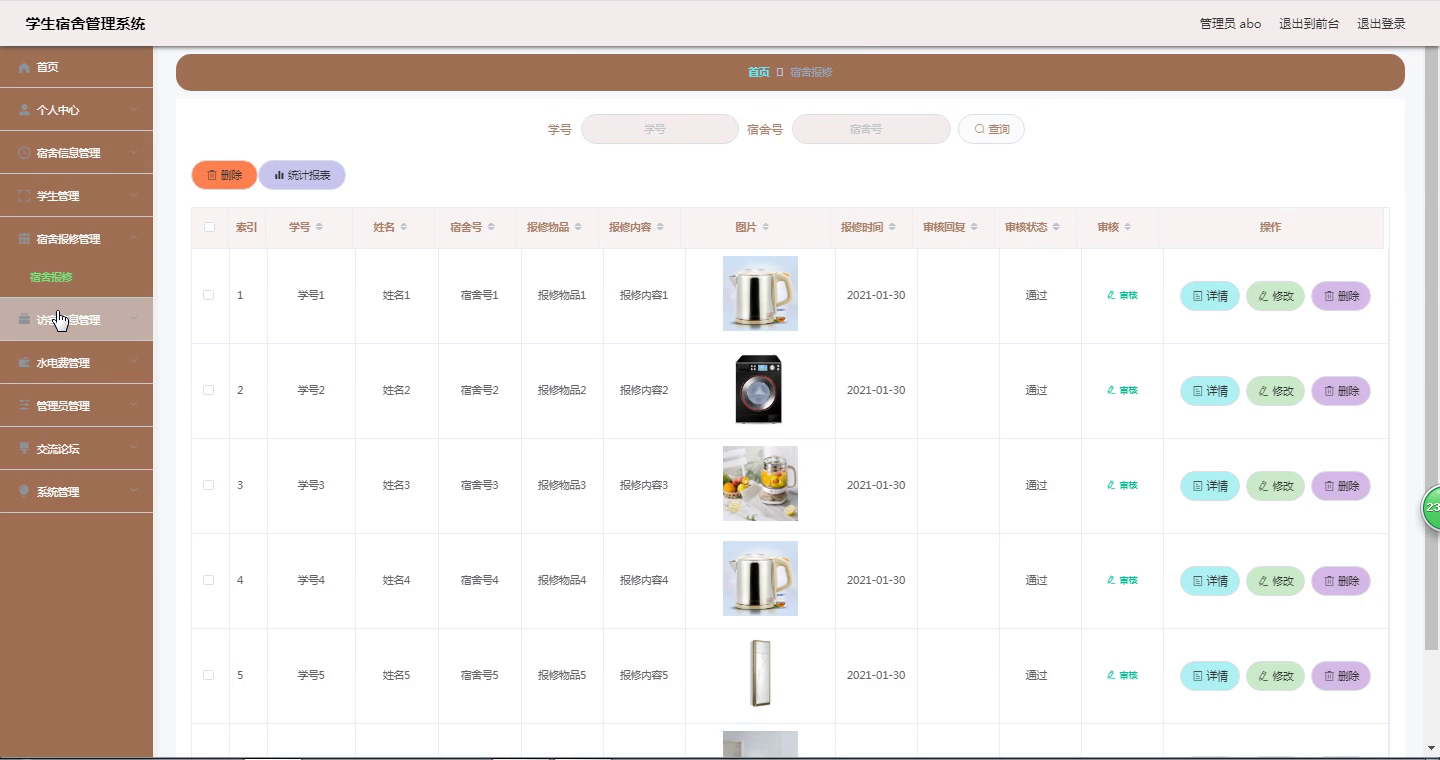Click the icon next to 宿舍信息管理

coord(25,153)
